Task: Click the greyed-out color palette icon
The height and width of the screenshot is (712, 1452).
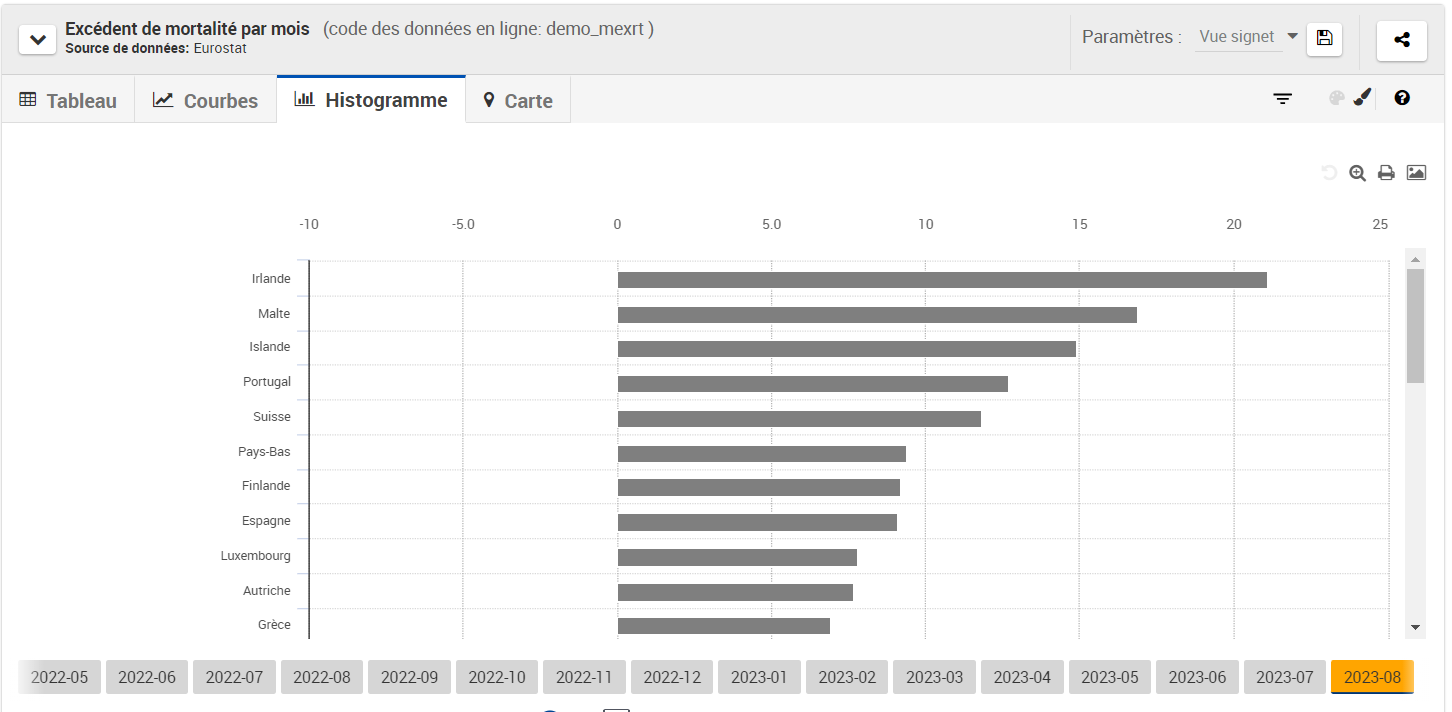Action: (1336, 98)
